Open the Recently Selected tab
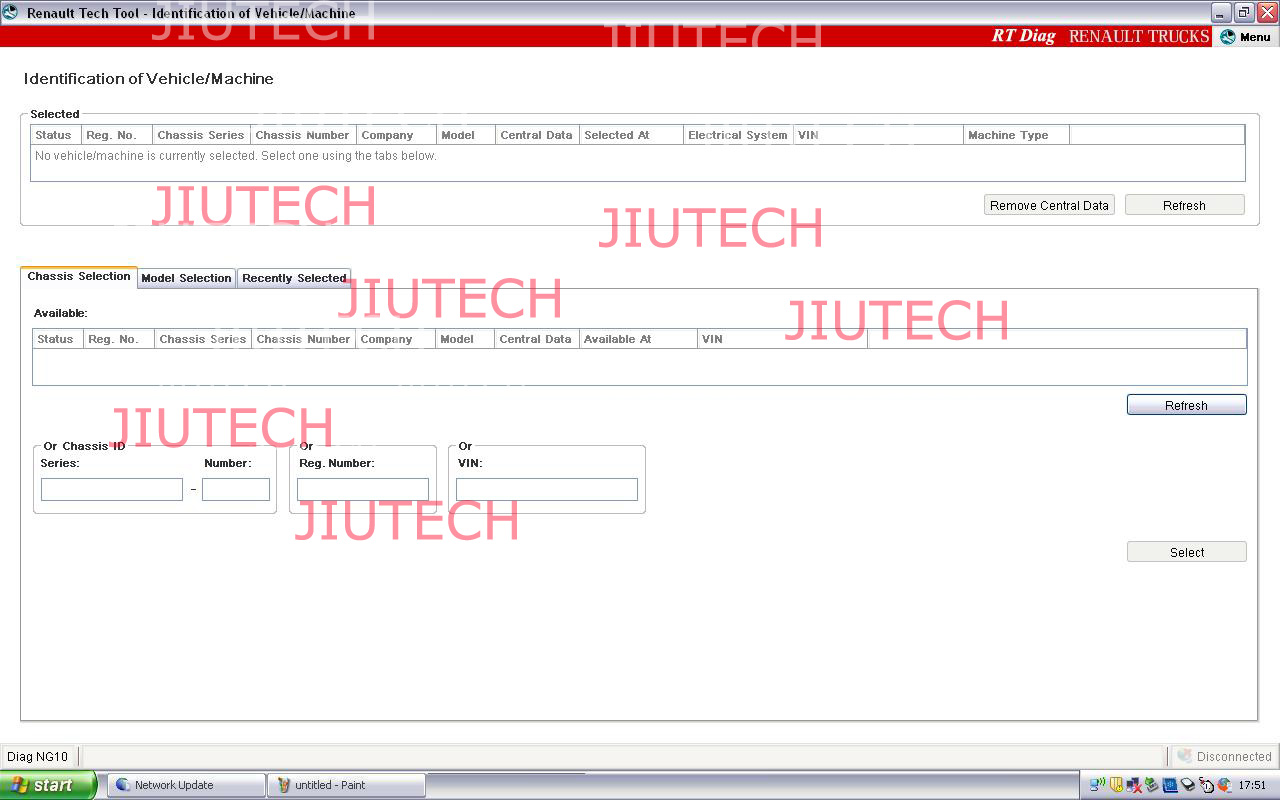1280x800 pixels. point(294,278)
